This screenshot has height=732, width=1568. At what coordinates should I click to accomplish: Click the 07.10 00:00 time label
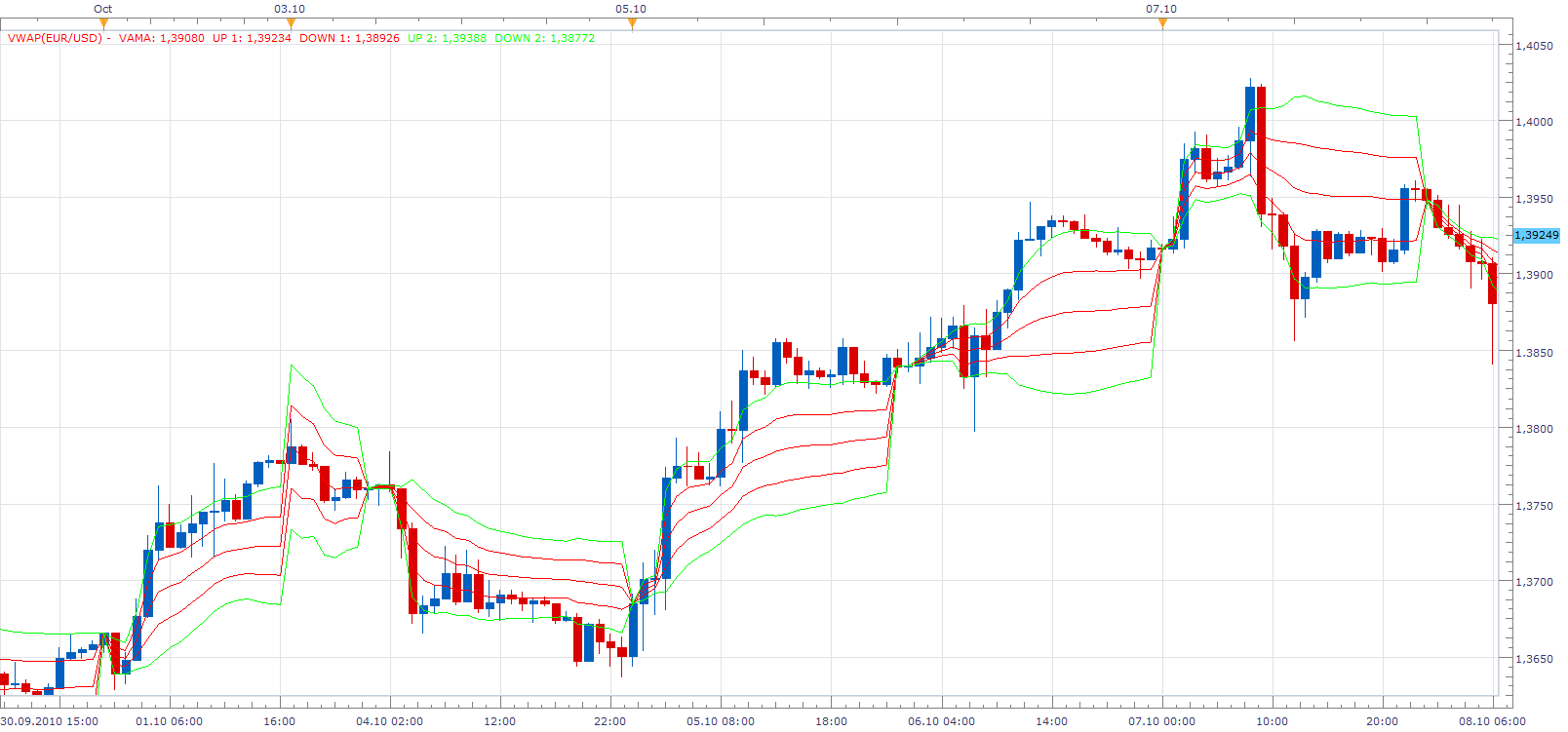tap(1162, 721)
